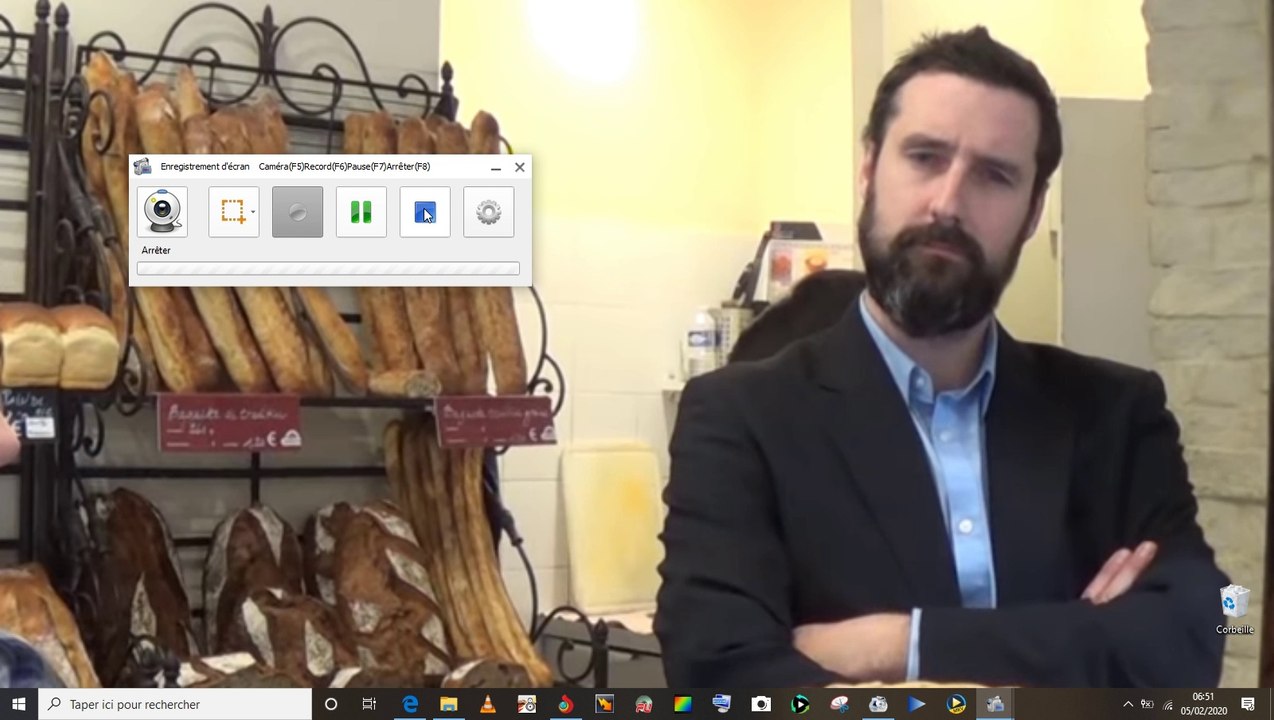
Task: Open the blue play-arrow app on taskbar
Action: [917, 704]
